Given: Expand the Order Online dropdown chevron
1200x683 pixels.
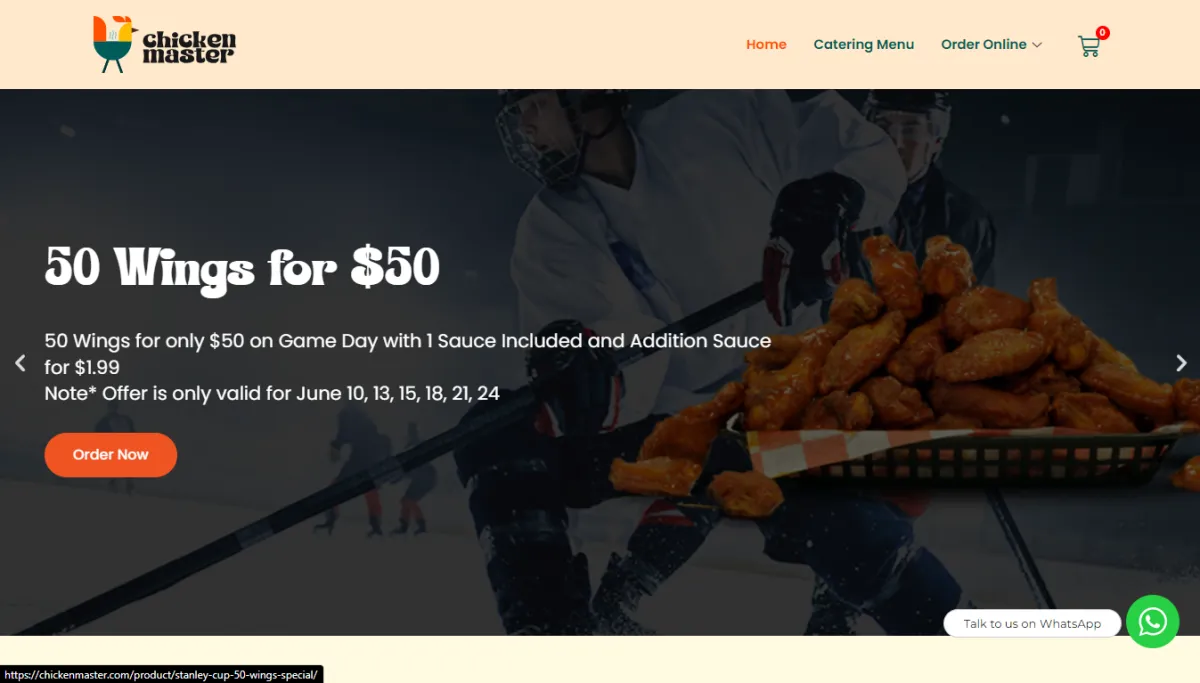Looking at the screenshot, I should point(1037,45).
